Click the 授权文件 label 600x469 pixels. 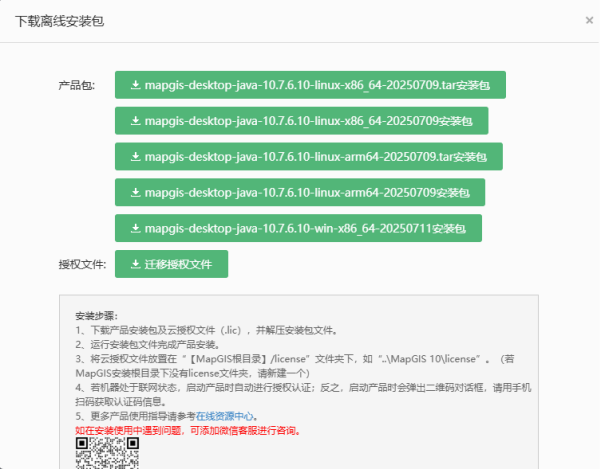pyautogui.click(x=82, y=265)
